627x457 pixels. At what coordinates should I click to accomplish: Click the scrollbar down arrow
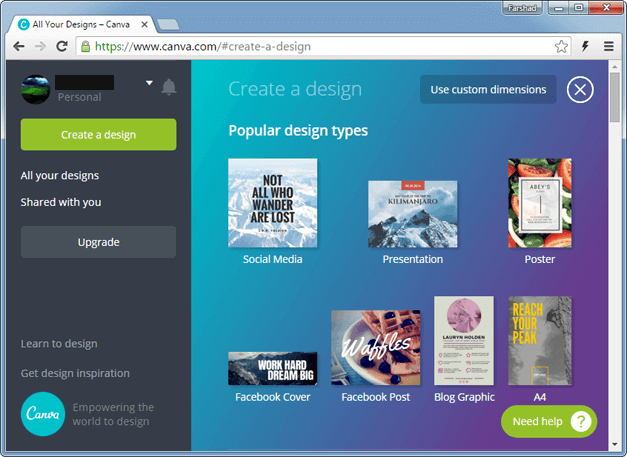615,444
